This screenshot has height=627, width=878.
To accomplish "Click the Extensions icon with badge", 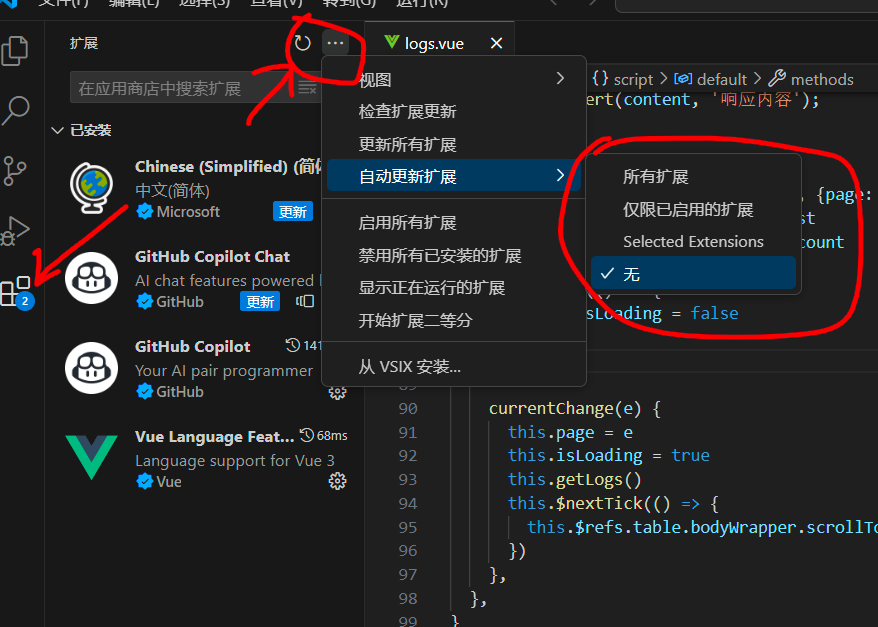I will 16,291.
